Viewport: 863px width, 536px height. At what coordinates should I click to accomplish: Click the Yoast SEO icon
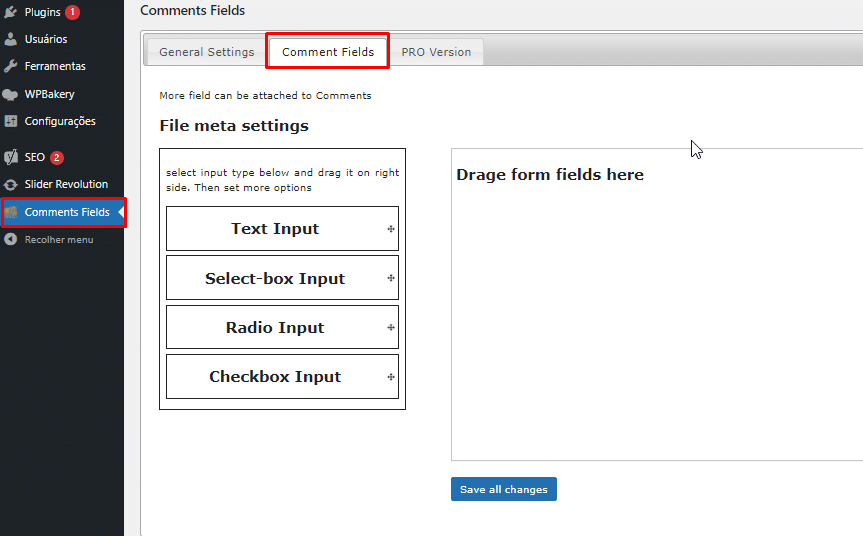tap(10, 157)
